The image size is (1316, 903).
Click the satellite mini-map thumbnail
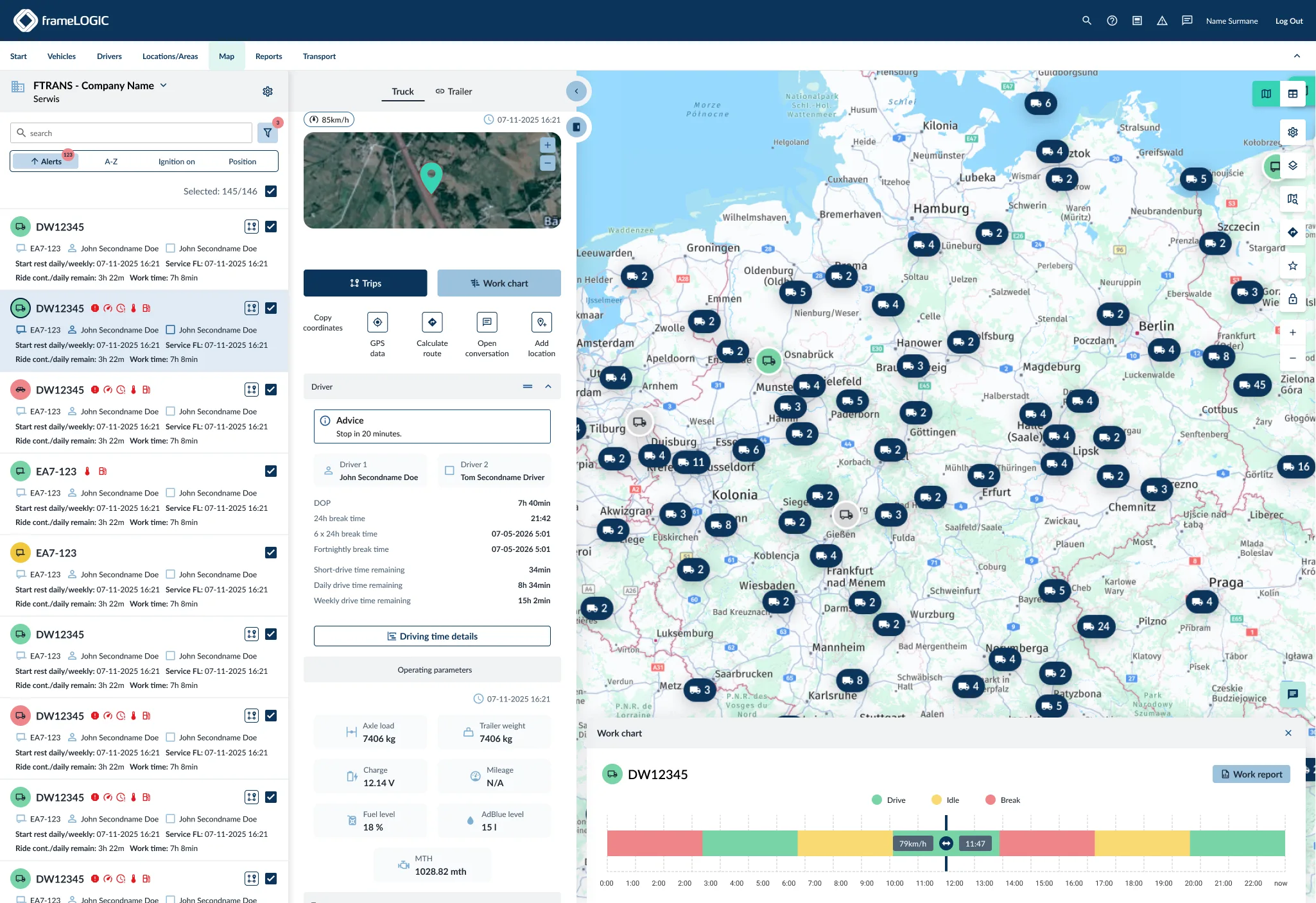(x=432, y=180)
